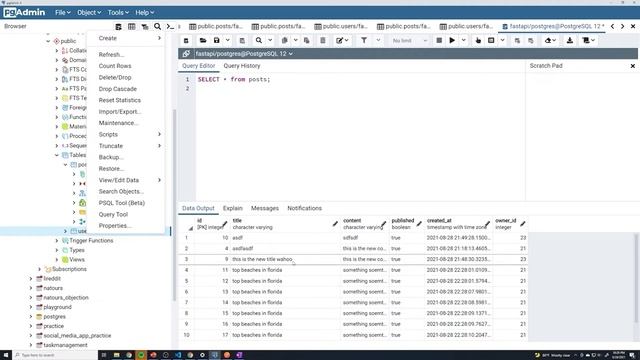Screen dimensions: 640x360
Task: Open the Notifications tab
Action: point(304,208)
